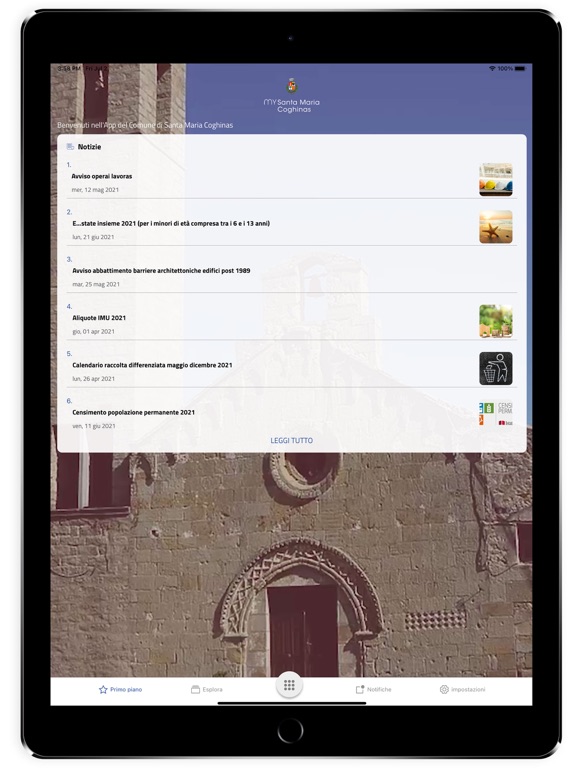The width and height of the screenshot is (576, 768).
Task: Click date 'gio, 01 apr 2021'
Action: point(93,332)
